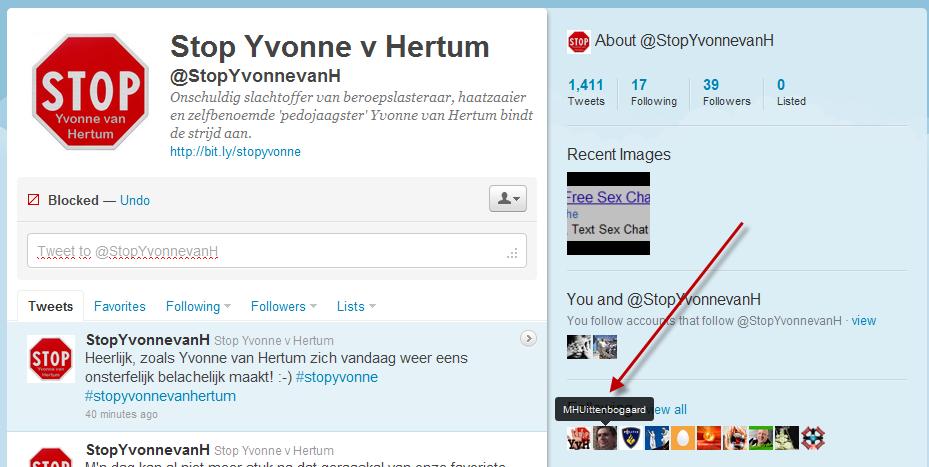Select the Tweets tab
Screen dimensions: 929x467
click(x=51, y=306)
